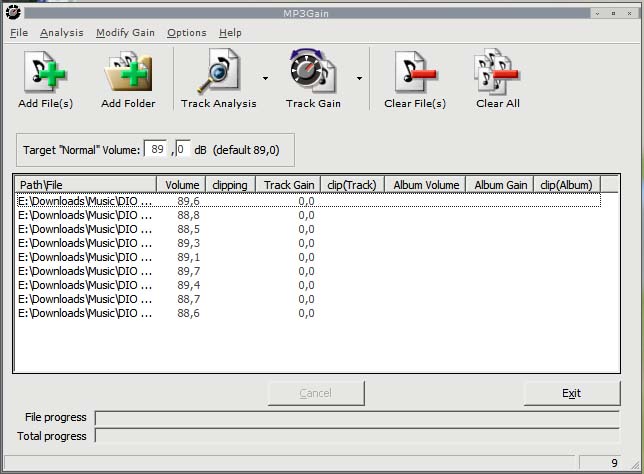This screenshot has height=474, width=644.
Task: Open the File menu
Action: 19,33
